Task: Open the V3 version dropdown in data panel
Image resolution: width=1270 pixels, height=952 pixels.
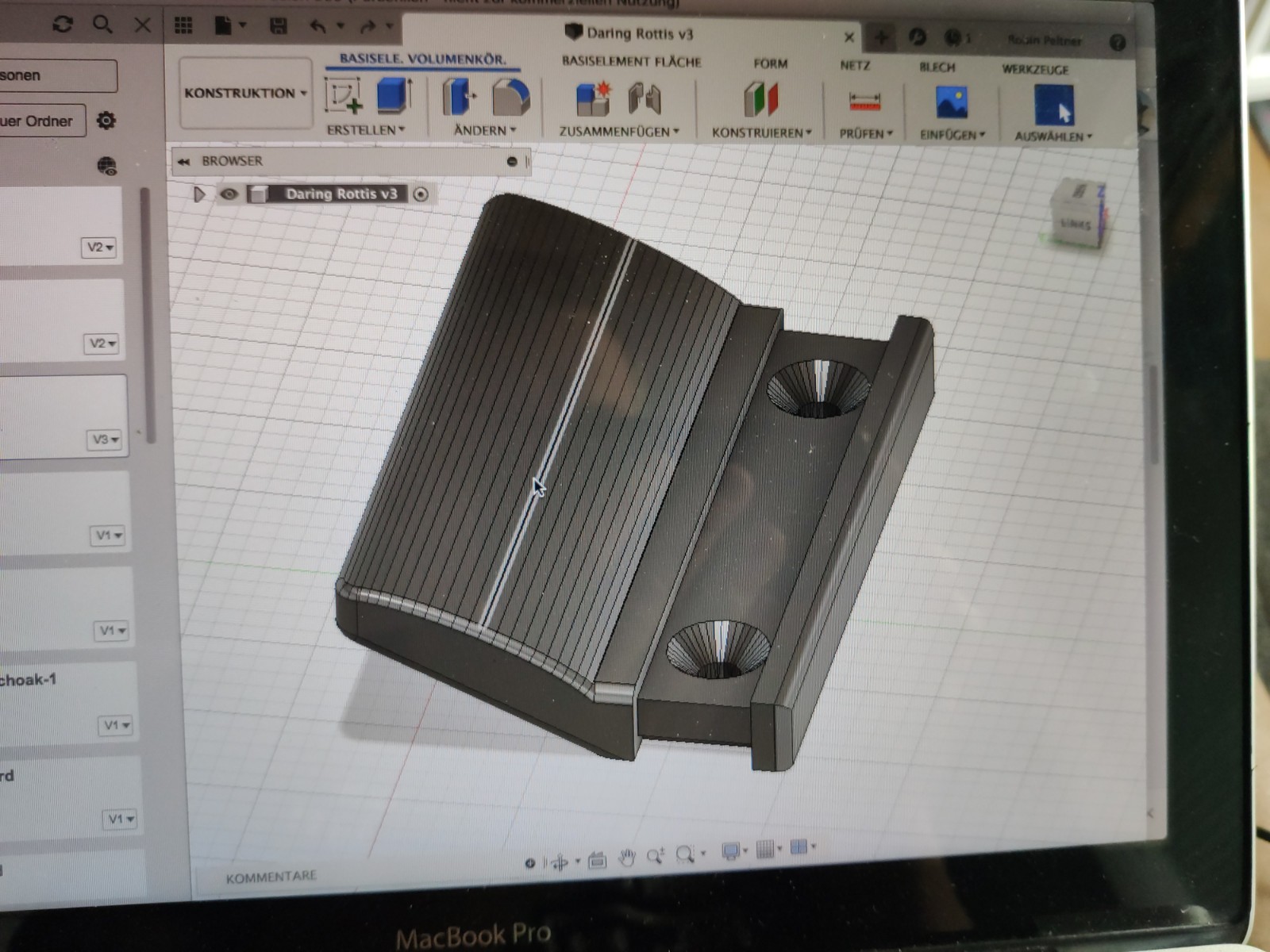Action: point(105,440)
